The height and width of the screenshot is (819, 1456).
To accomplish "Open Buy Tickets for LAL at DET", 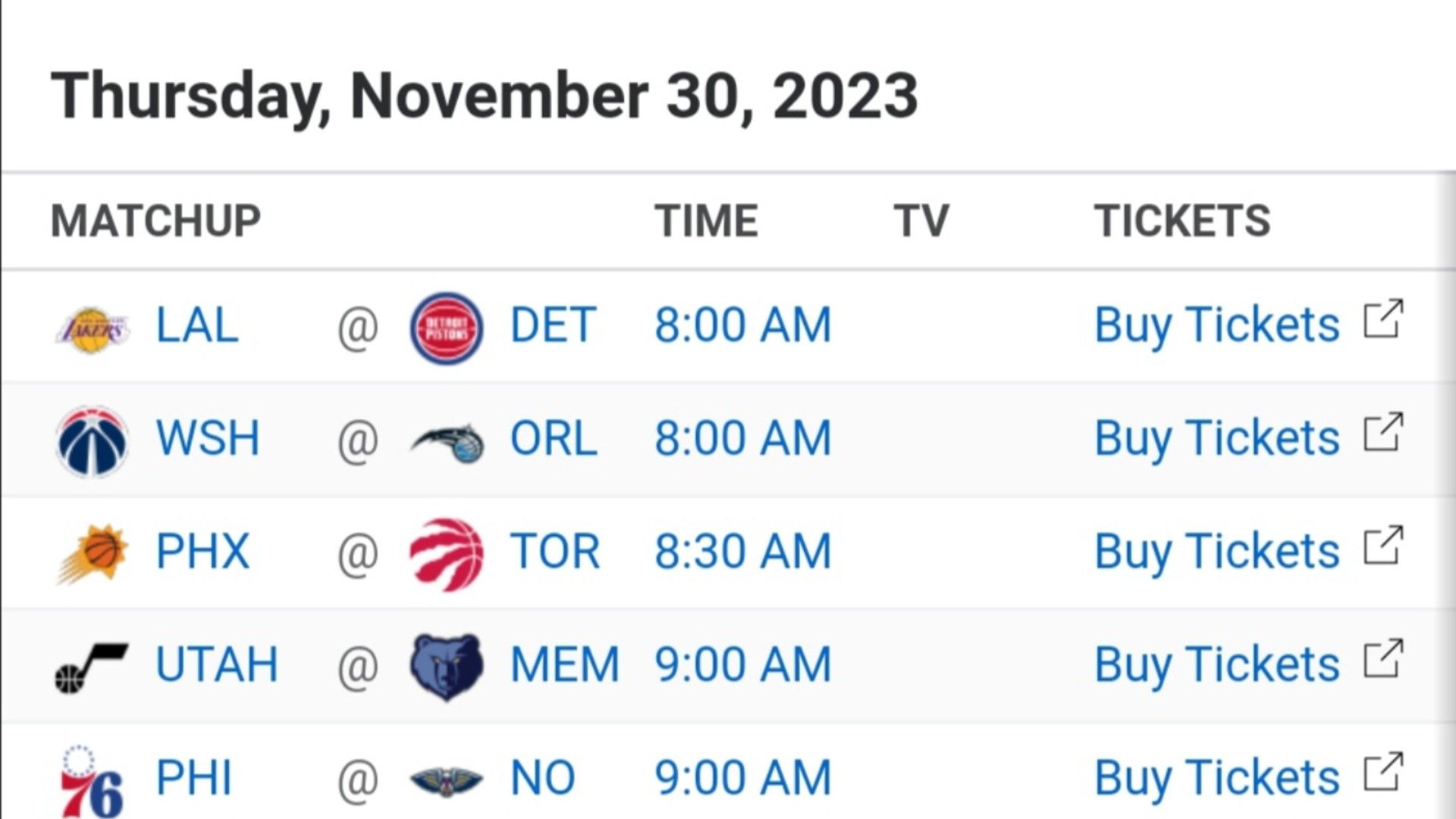I will [1217, 325].
